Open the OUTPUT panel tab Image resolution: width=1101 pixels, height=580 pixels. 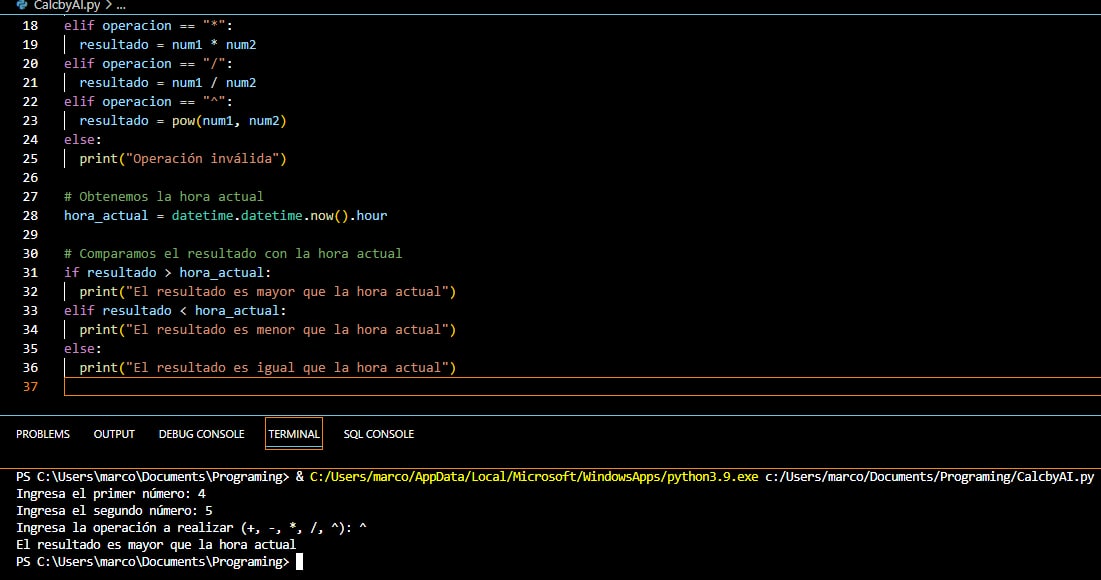pos(114,434)
